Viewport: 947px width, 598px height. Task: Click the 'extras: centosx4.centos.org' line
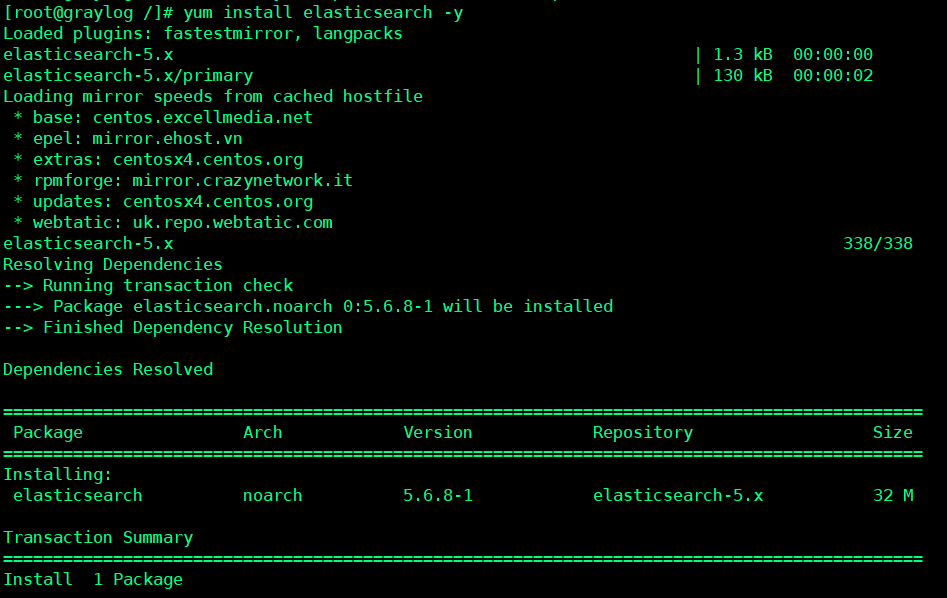(168, 159)
